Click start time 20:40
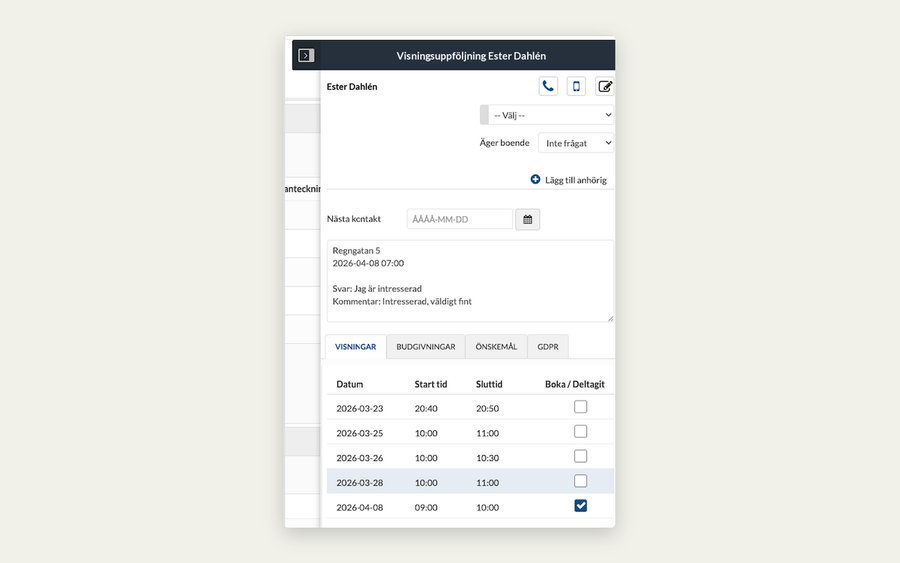The width and height of the screenshot is (900, 563). pos(426,409)
